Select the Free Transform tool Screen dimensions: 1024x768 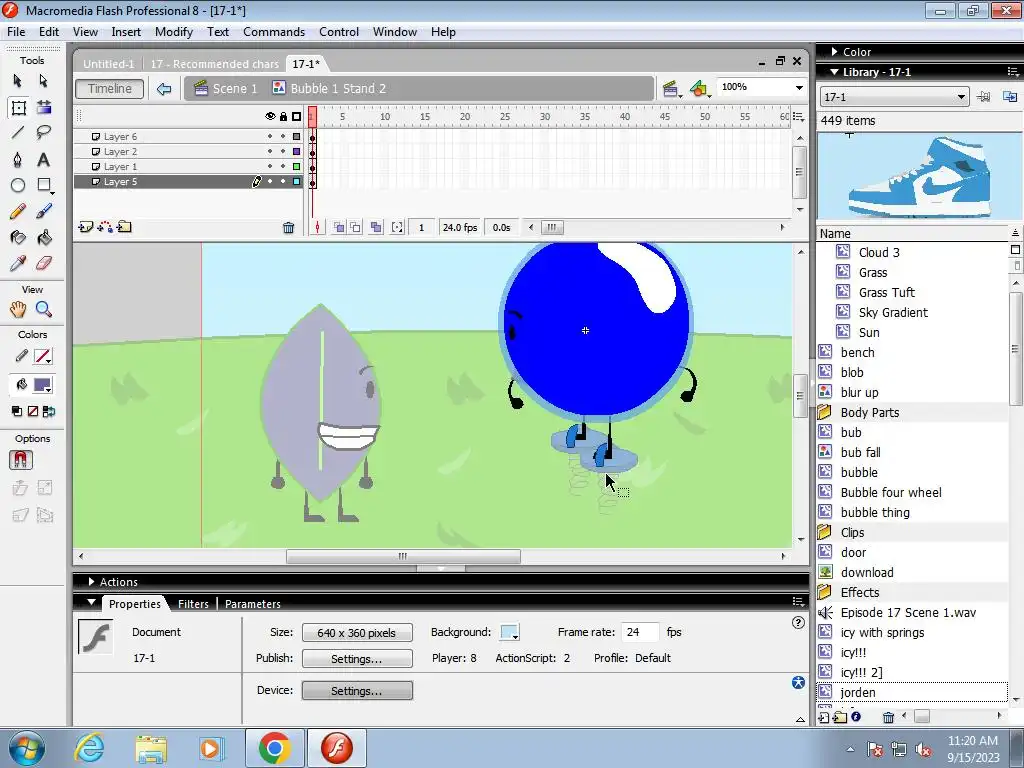[x=18, y=108]
